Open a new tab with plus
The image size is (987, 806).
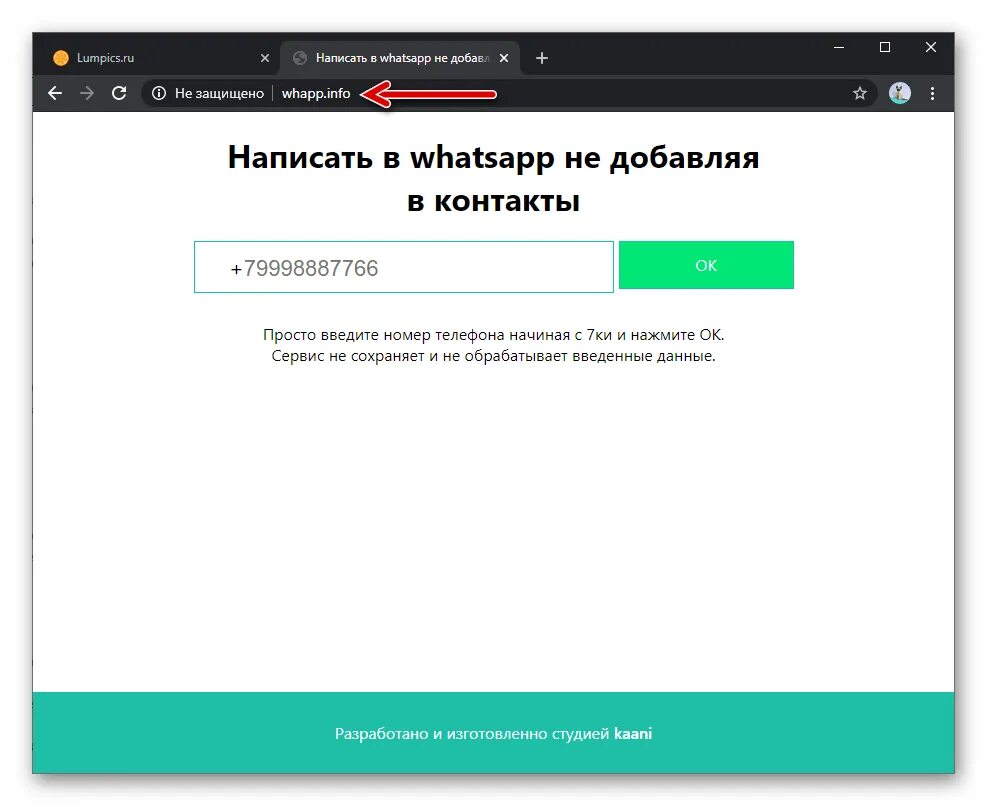pos(541,58)
